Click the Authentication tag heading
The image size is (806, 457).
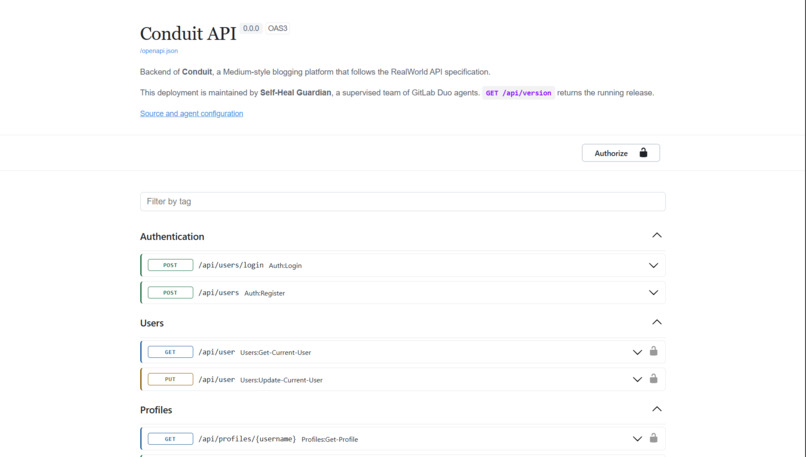(172, 236)
